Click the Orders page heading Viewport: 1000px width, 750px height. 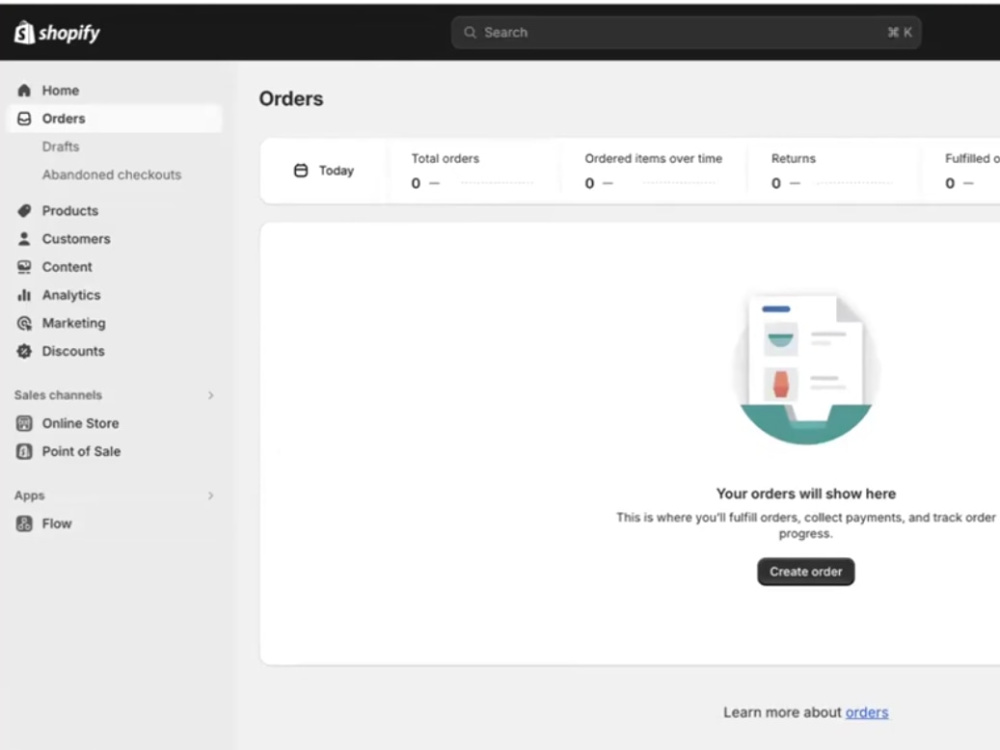coord(291,99)
